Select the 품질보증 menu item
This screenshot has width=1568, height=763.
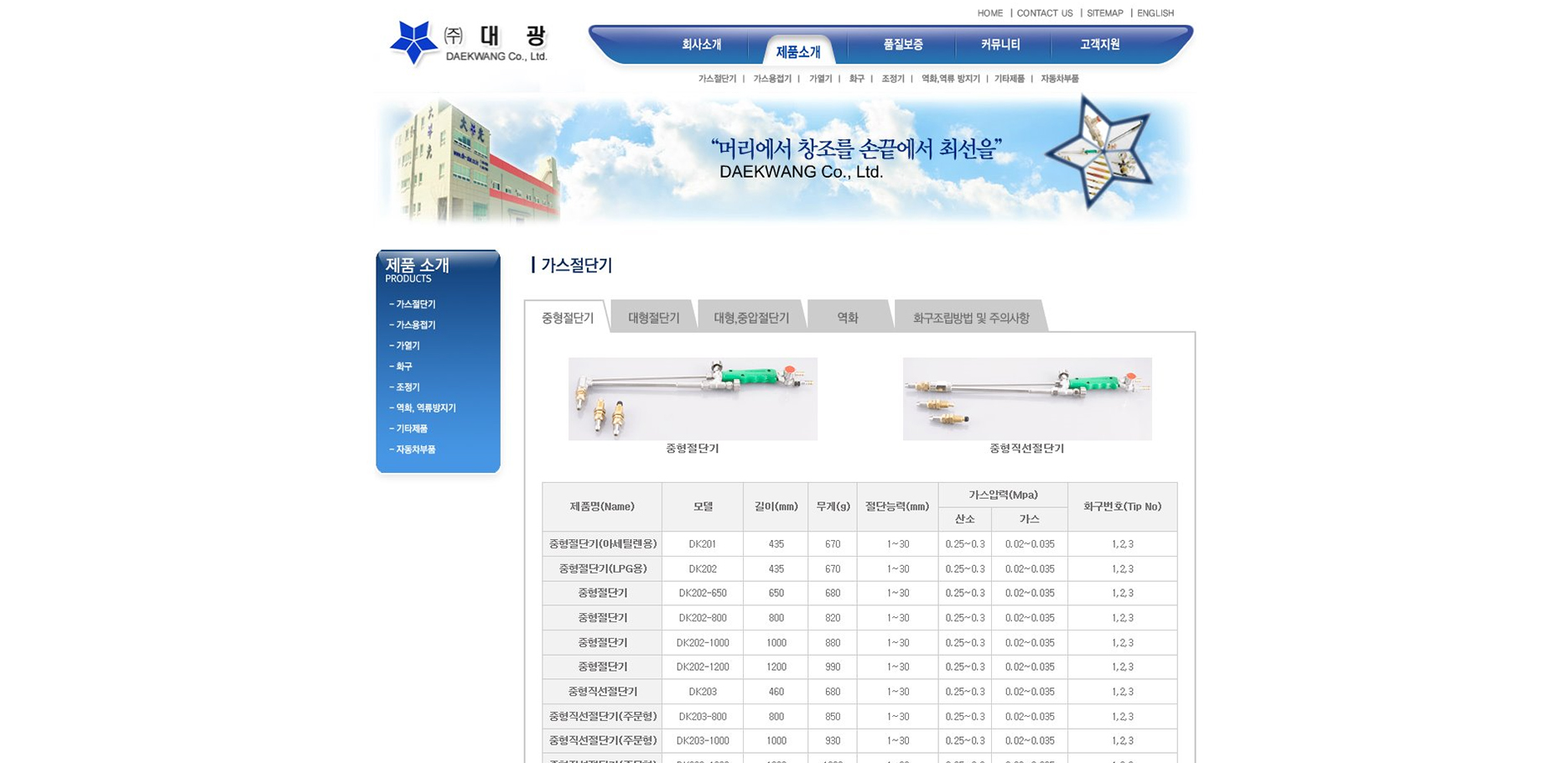pyautogui.click(x=902, y=44)
